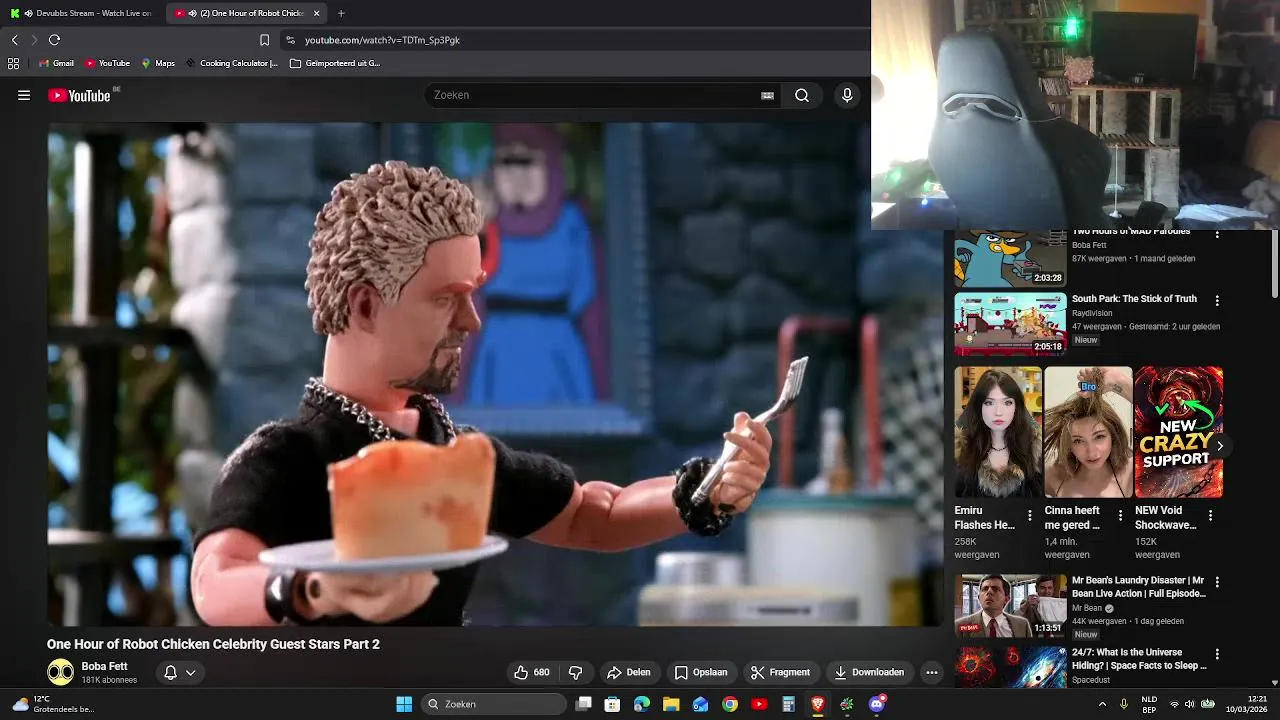The image size is (1280, 720).
Task: Reload the page
Action: click(x=54, y=40)
